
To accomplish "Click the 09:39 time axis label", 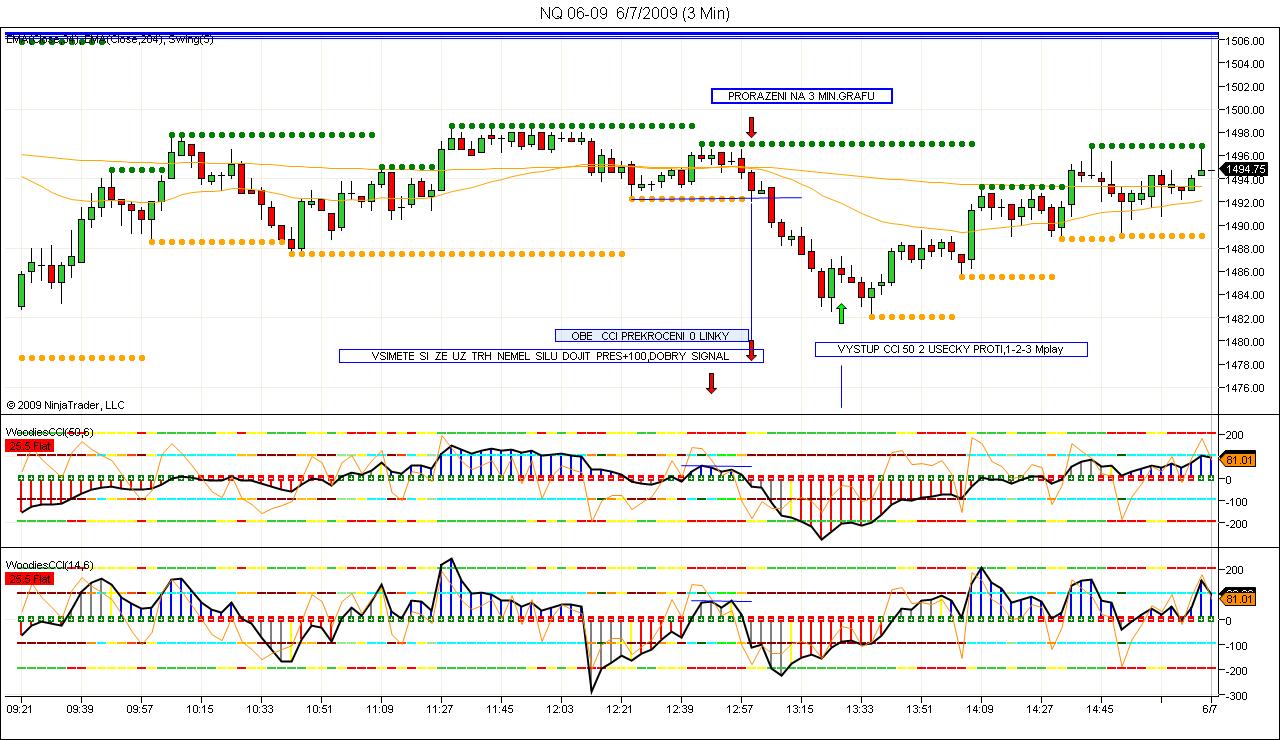I will [81, 709].
